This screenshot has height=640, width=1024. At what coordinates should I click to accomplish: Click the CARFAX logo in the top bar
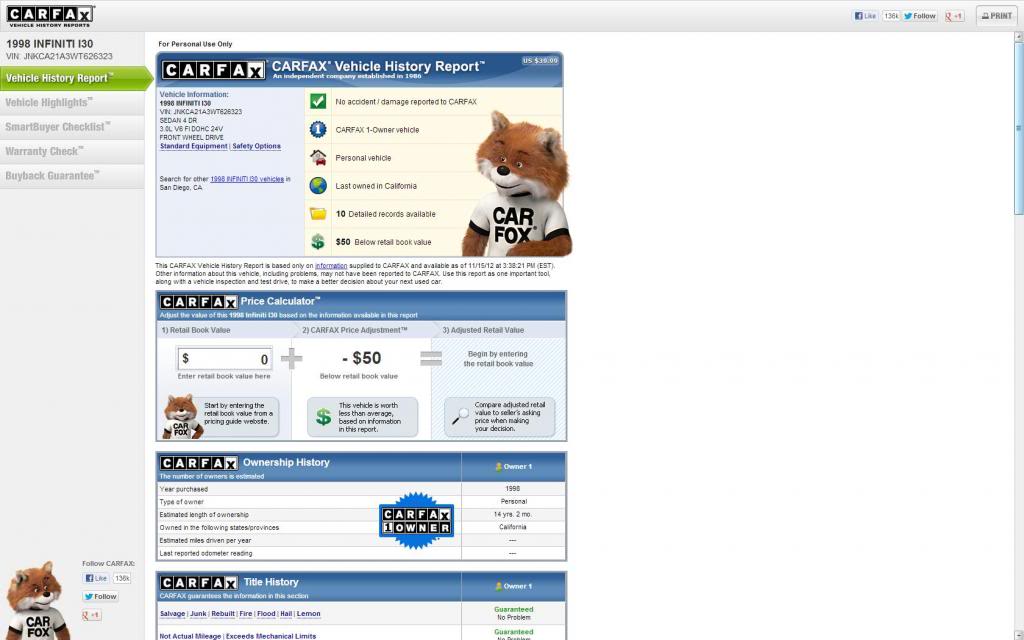(x=50, y=16)
